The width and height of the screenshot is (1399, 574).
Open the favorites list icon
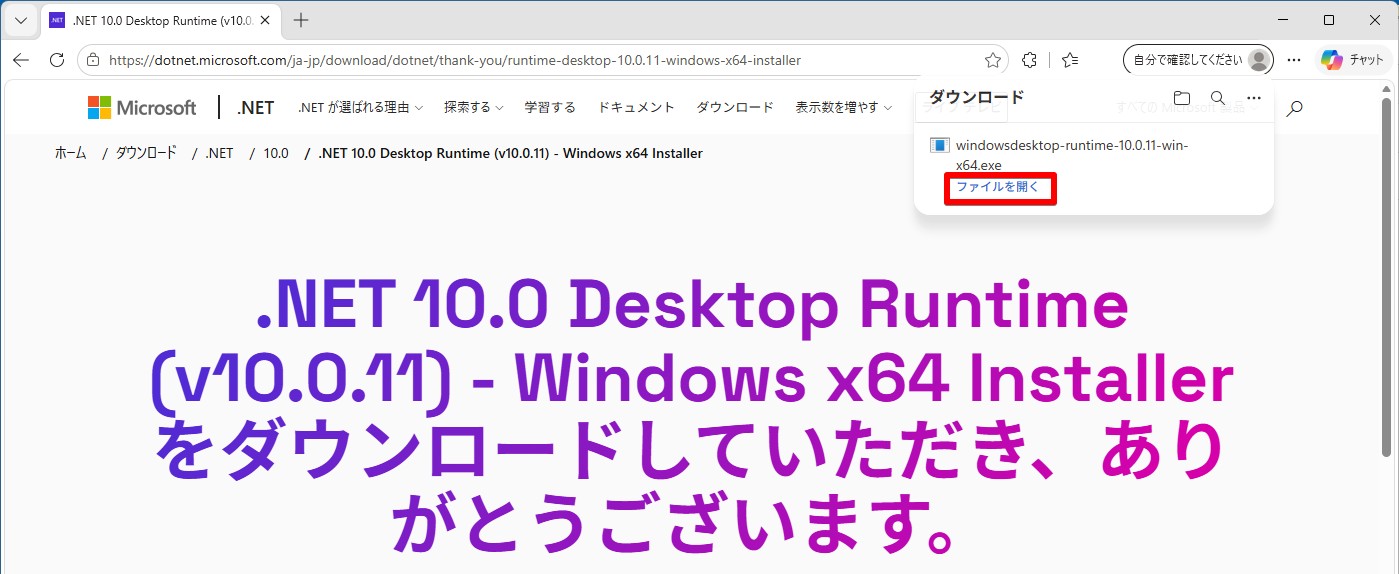pos(1070,60)
